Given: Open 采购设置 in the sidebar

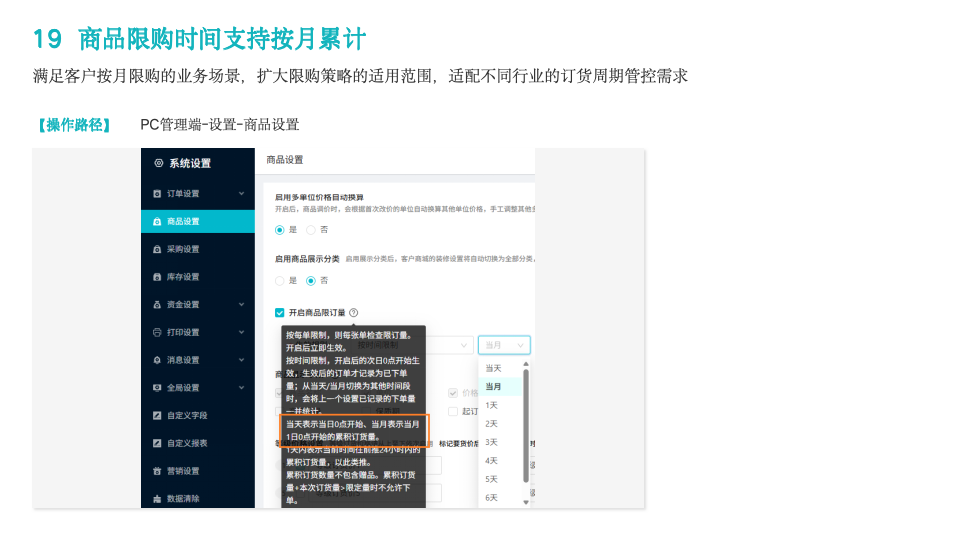Looking at the screenshot, I should [x=198, y=250].
